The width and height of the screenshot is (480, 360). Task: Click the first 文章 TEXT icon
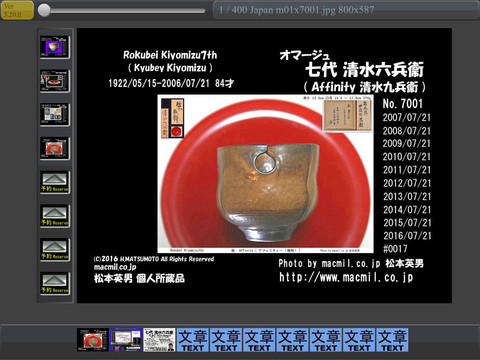193,340
